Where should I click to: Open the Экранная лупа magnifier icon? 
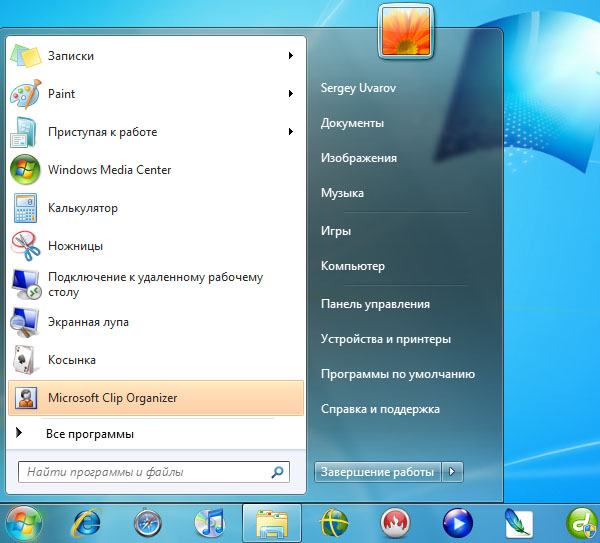pyautogui.click(x=24, y=322)
